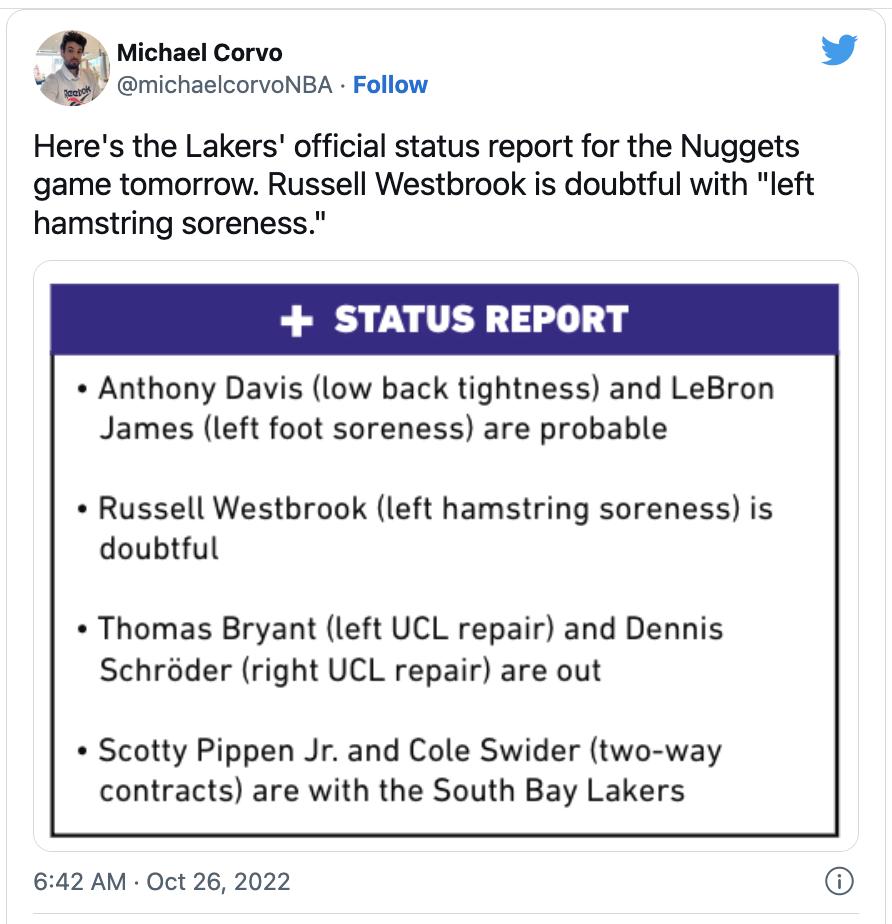Click the STATUS REPORT header title
The height and width of the screenshot is (924, 892).
click(x=481, y=319)
